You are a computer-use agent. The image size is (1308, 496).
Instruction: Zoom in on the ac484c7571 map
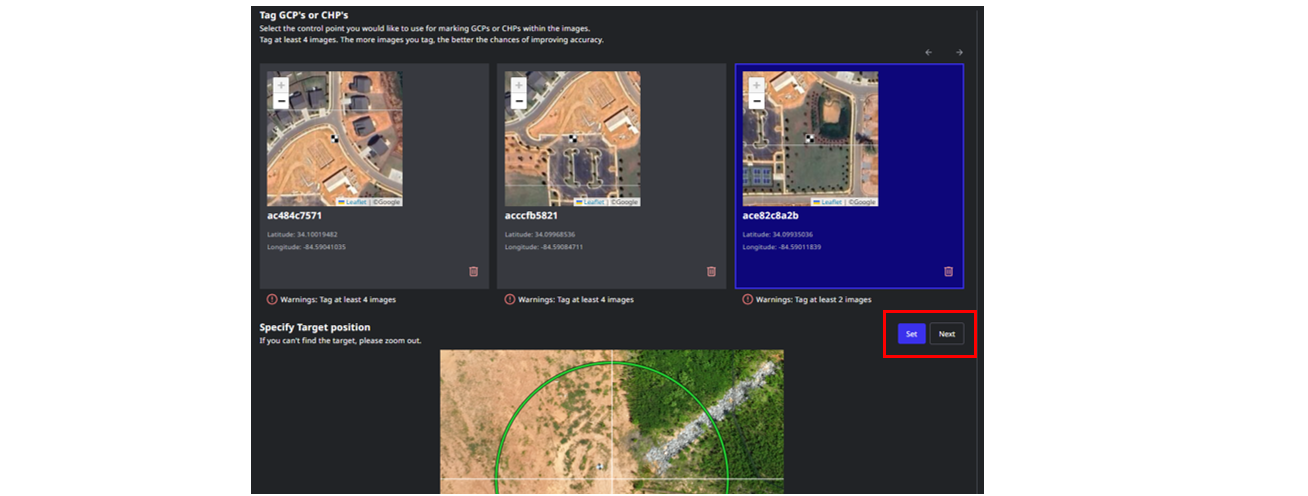(x=281, y=86)
